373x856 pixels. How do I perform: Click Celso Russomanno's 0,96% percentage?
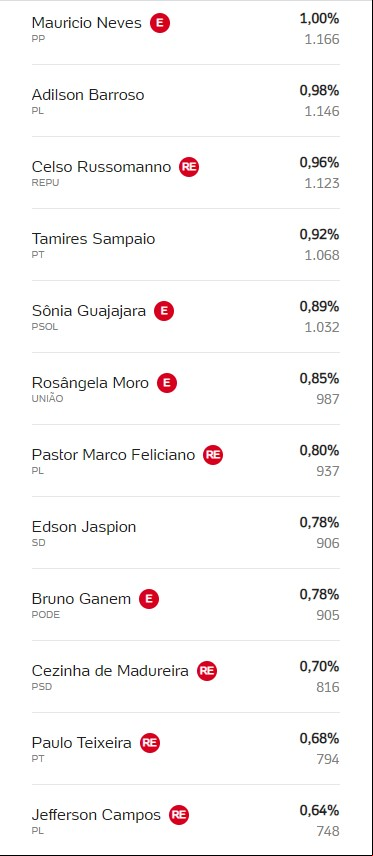click(319, 163)
